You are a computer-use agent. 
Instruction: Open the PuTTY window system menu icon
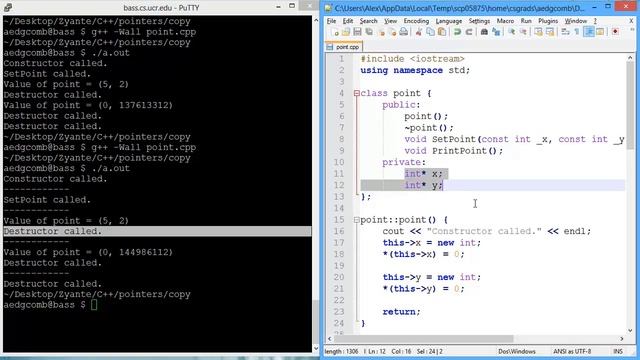pyautogui.click(x=8, y=7)
